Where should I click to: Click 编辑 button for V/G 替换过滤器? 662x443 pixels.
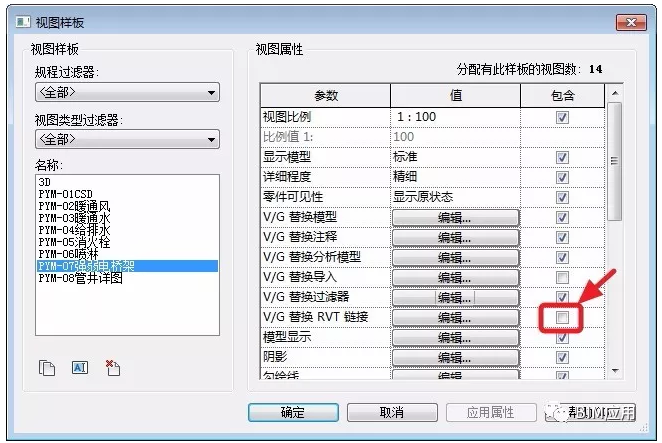455,297
